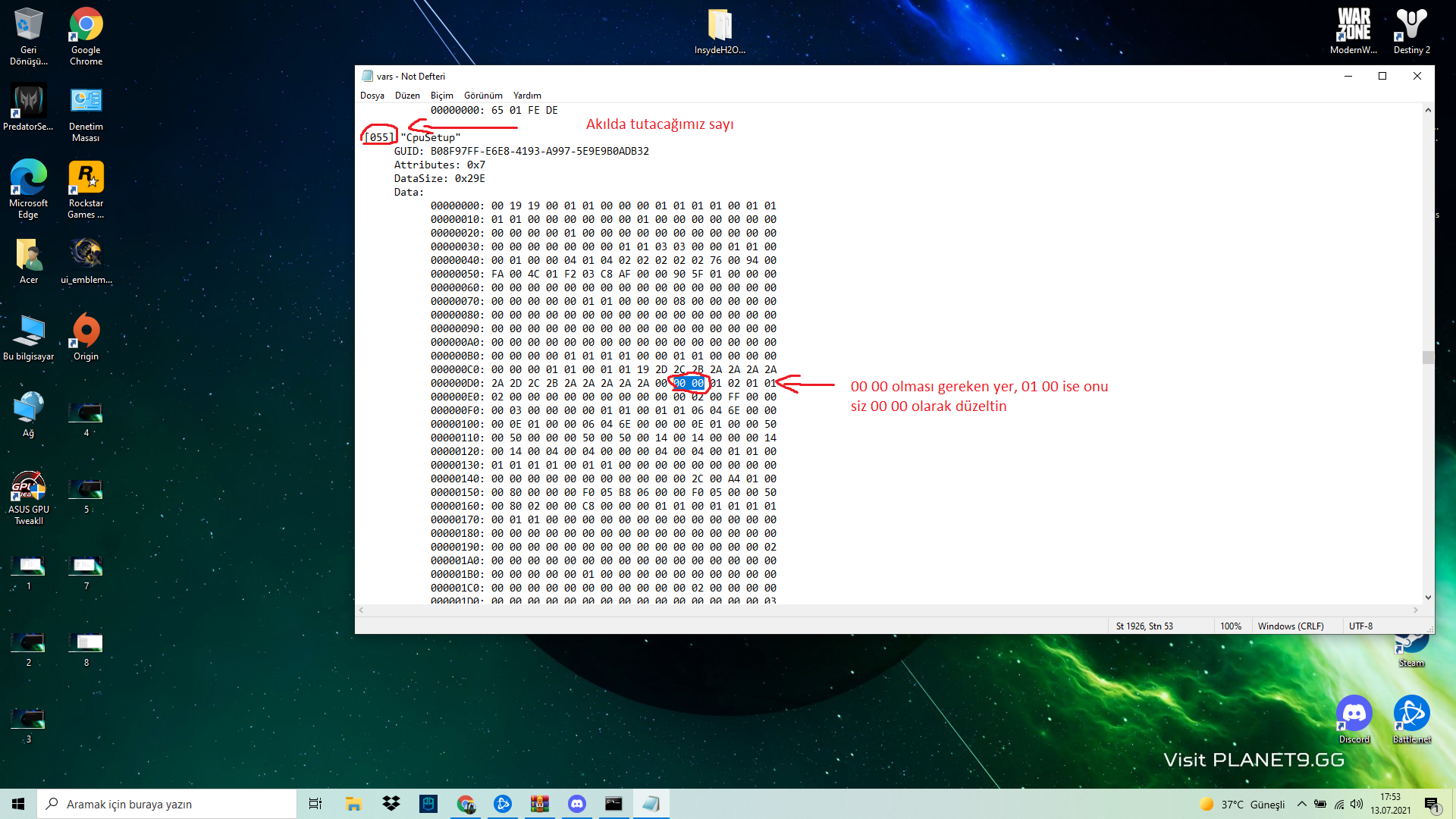Click the horizontal scrollbar right arrow
This screenshot has width=1456, height=819.
click(1415, 610)
